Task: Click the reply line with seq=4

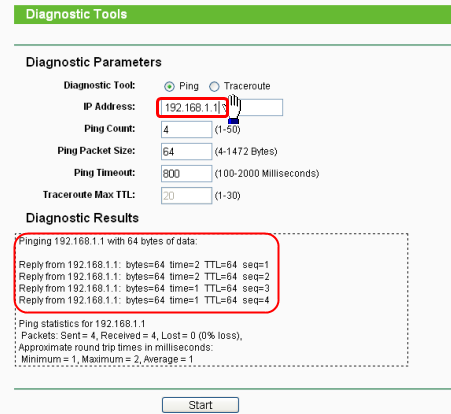Action: click(x=144, y=300)
